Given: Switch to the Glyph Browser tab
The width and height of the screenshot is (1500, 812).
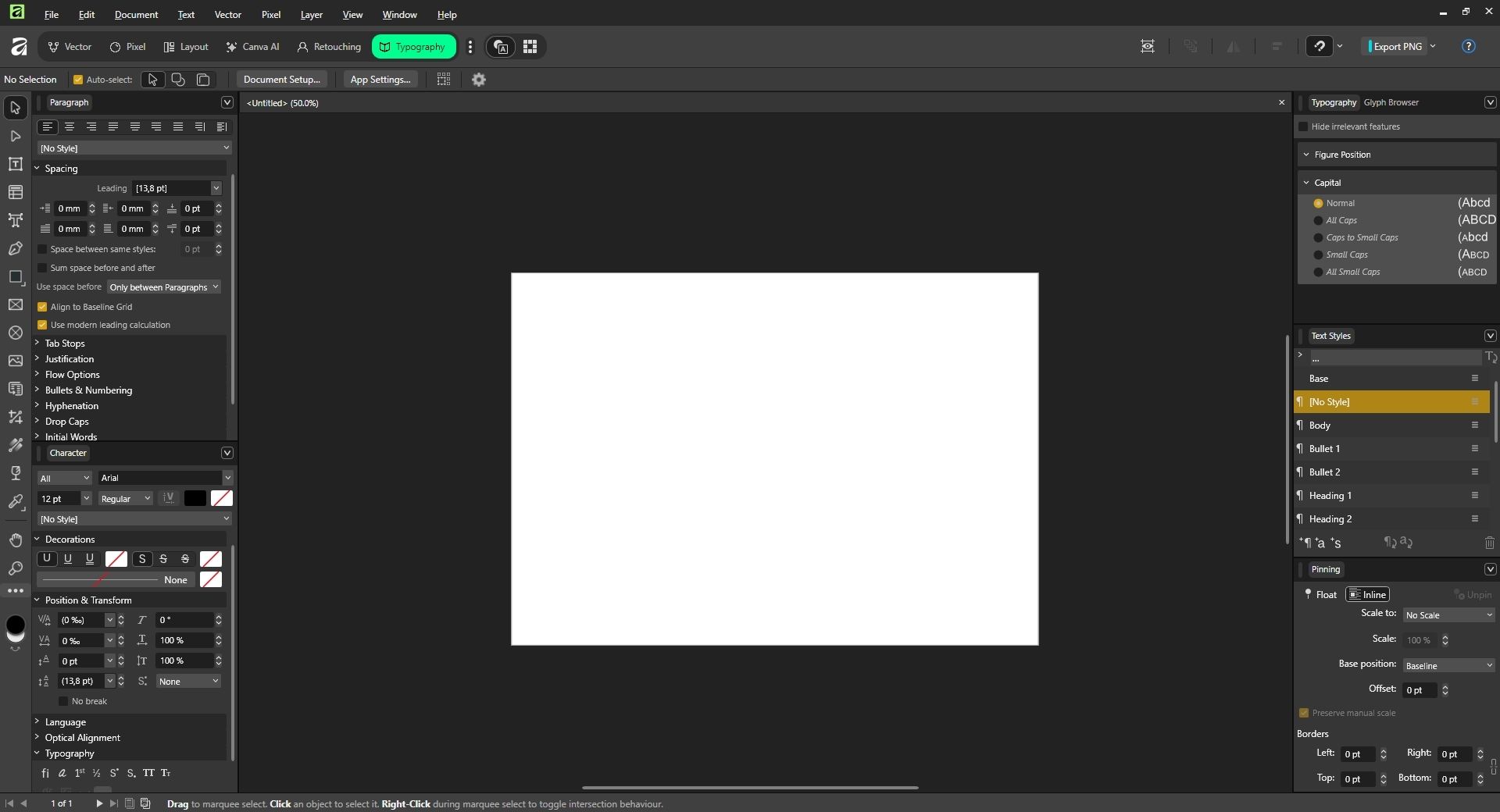Looking at the screenshot, I should (x=1391, y=102).
